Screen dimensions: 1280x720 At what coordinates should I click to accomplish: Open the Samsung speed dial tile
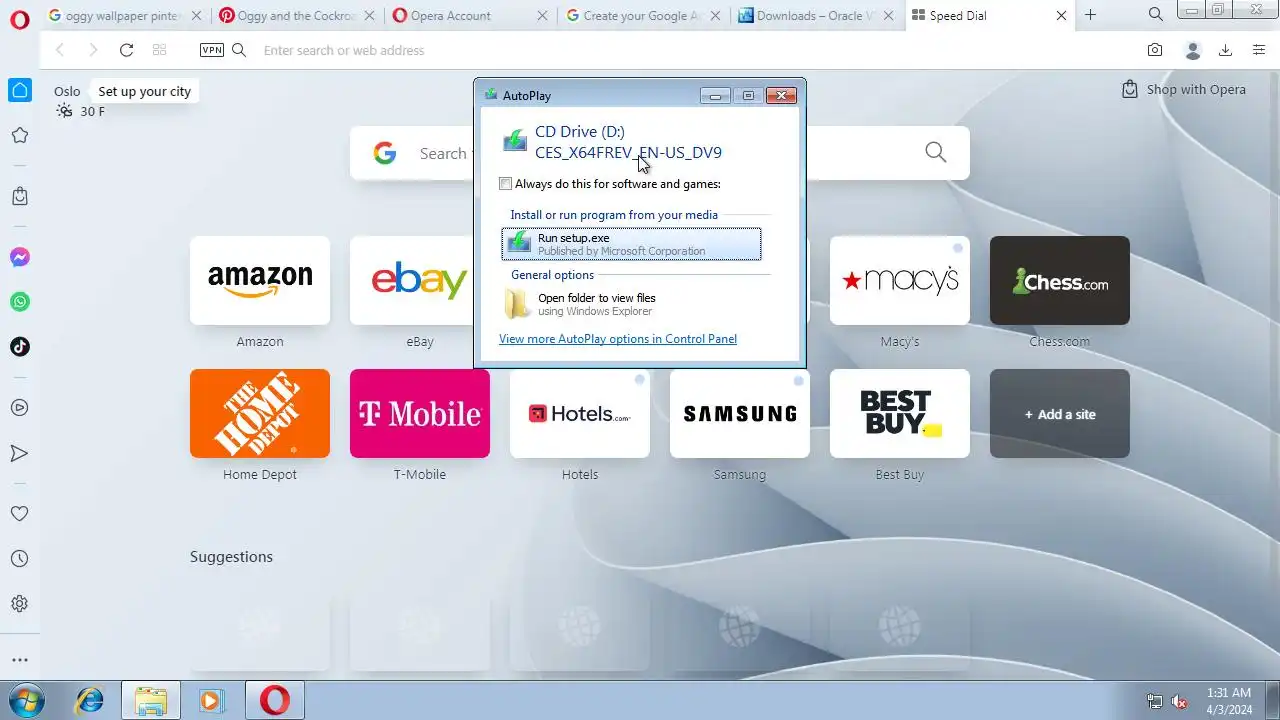740,413
